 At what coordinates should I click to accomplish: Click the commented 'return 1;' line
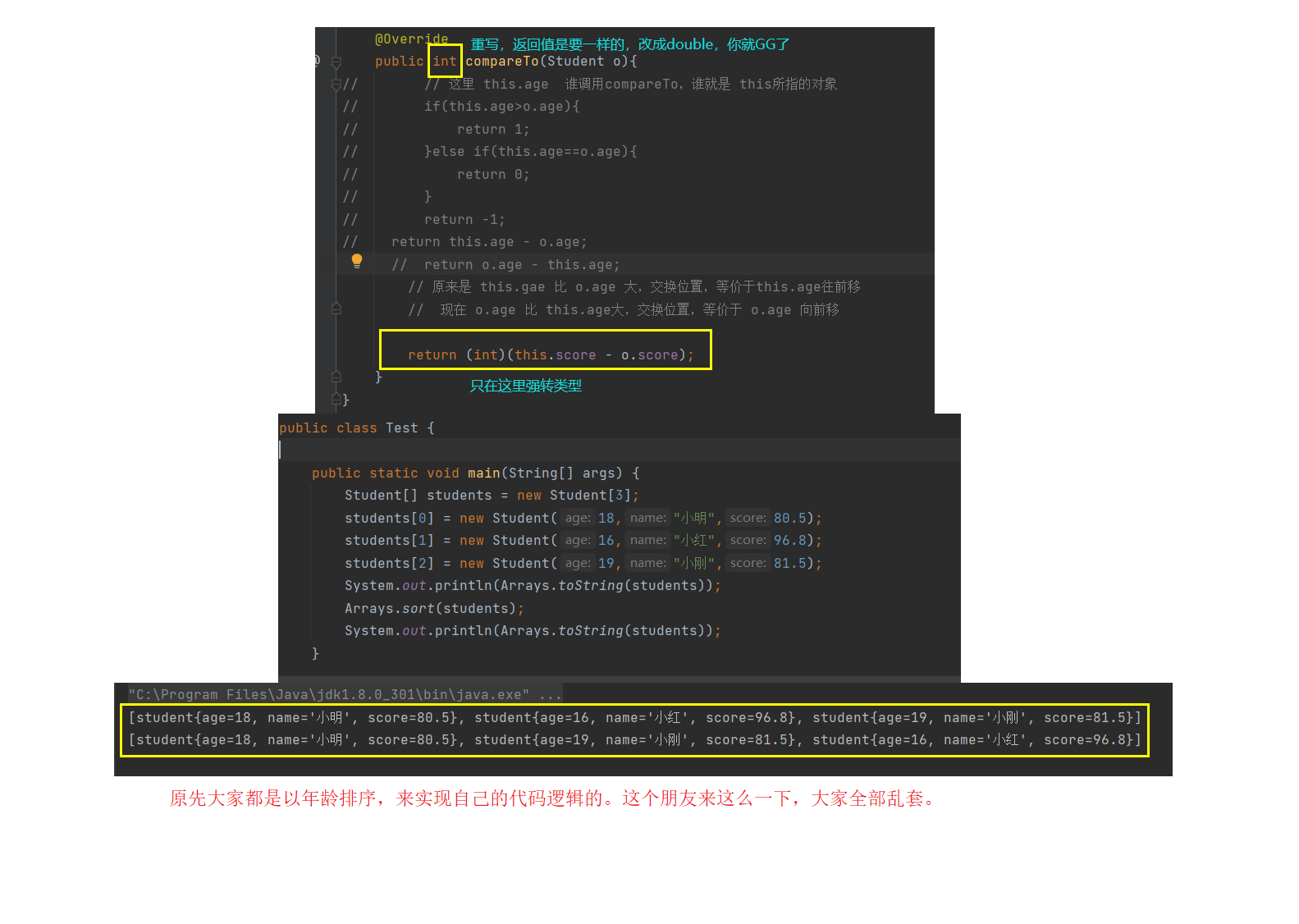[x=493, y=130]
